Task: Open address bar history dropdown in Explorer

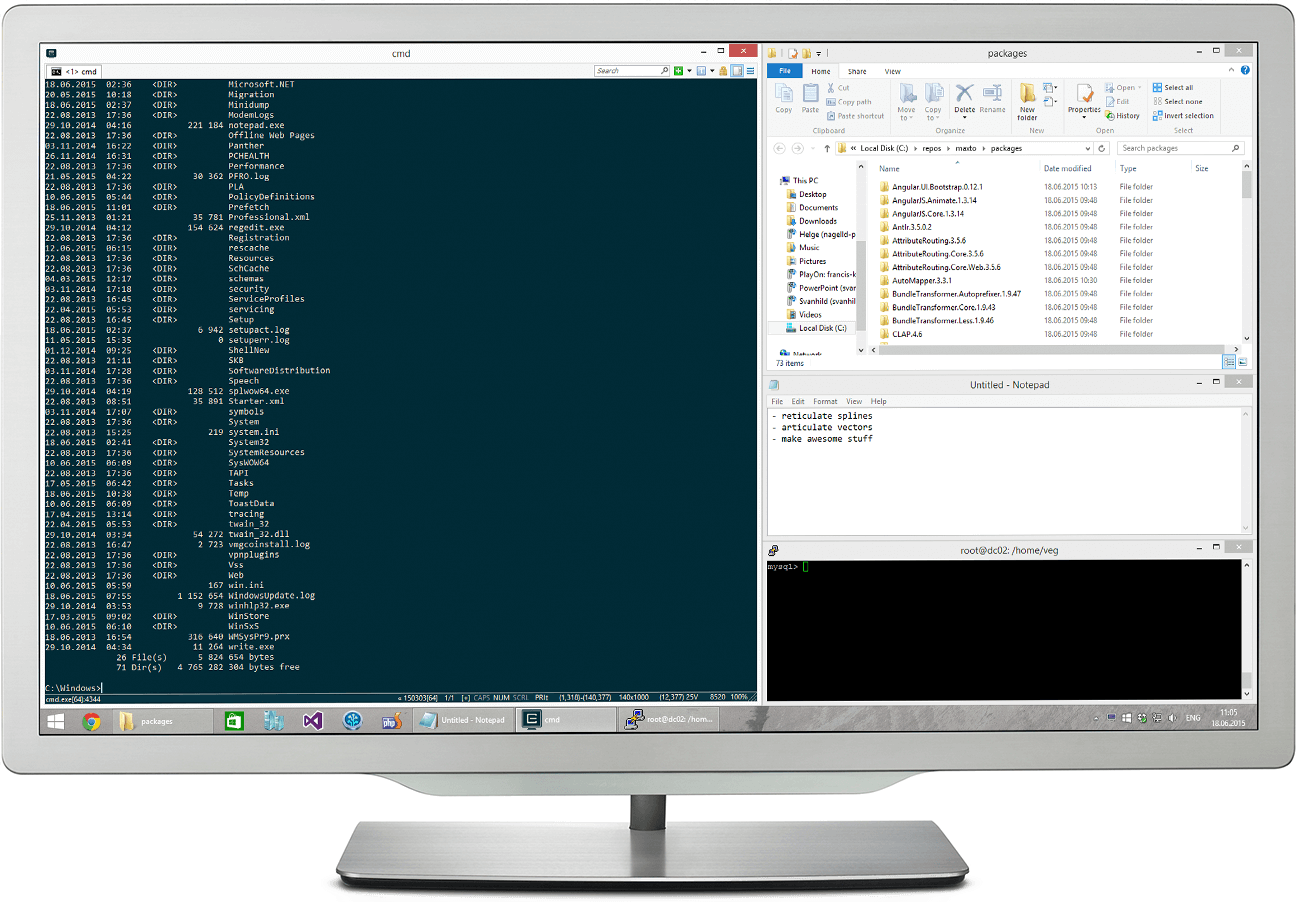Action: (1087, 148)
